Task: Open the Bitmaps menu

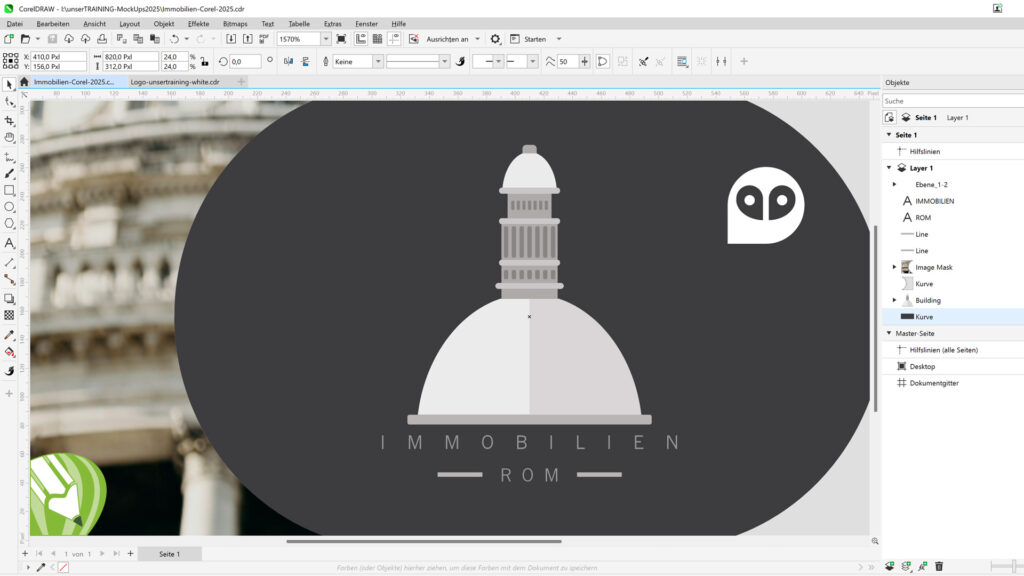Action: pos(235,24)
